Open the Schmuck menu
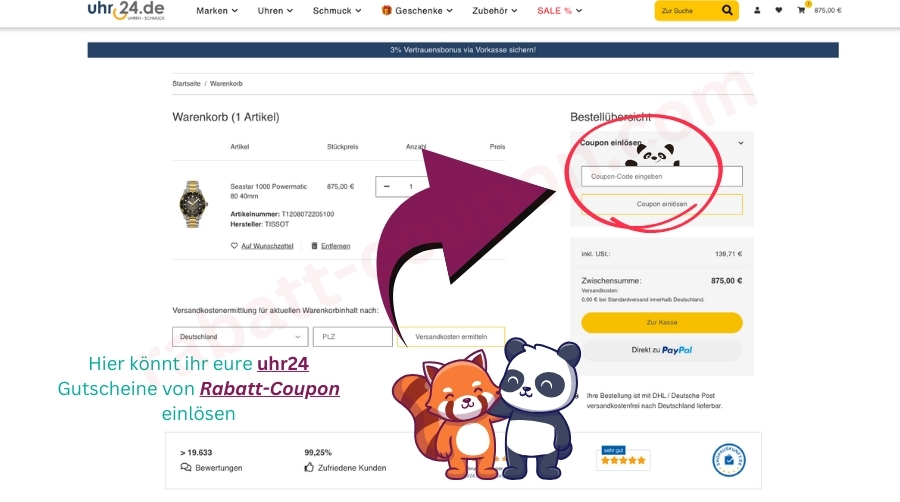Screen dimensions: 900x502 click(x=337, y=10)
